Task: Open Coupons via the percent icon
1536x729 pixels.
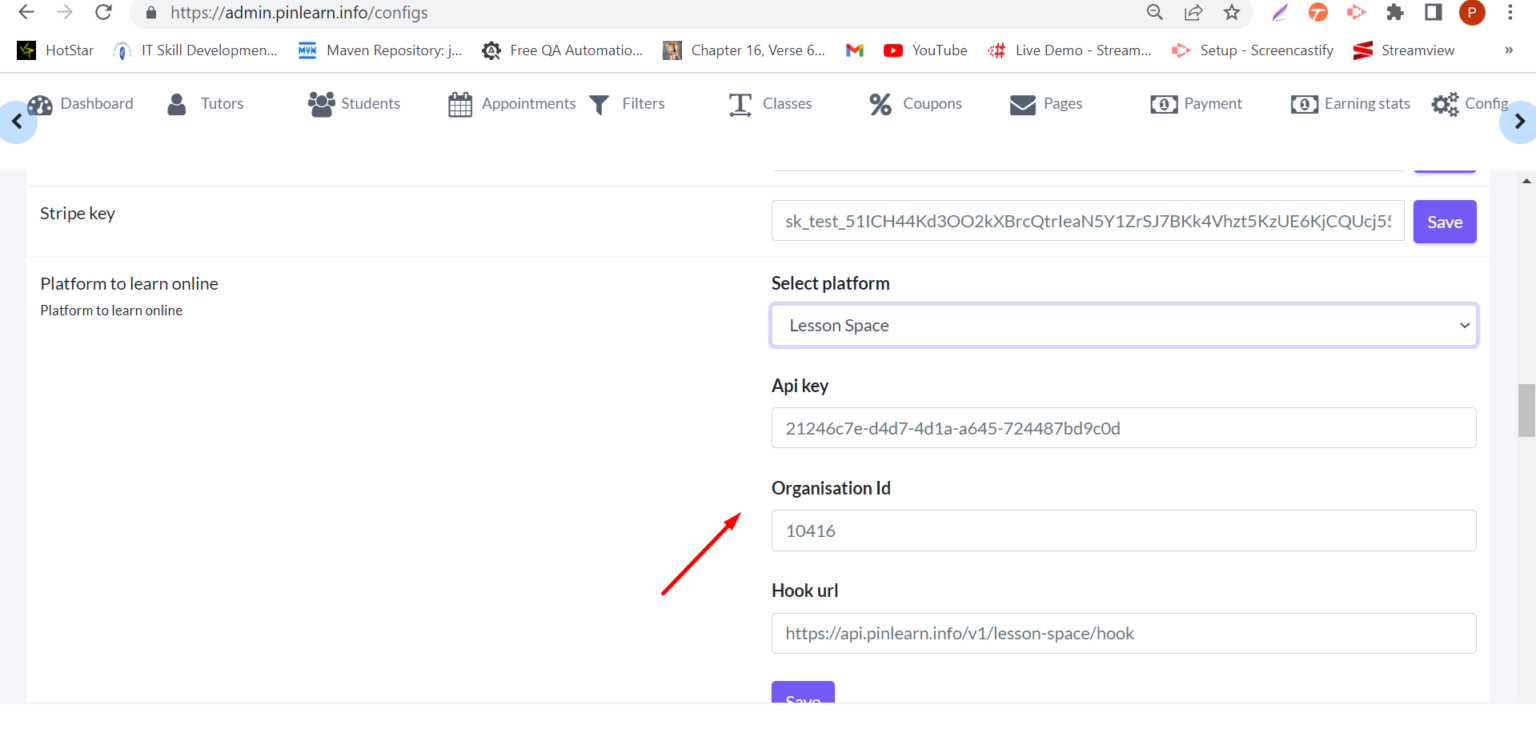Action: (880, 103)
